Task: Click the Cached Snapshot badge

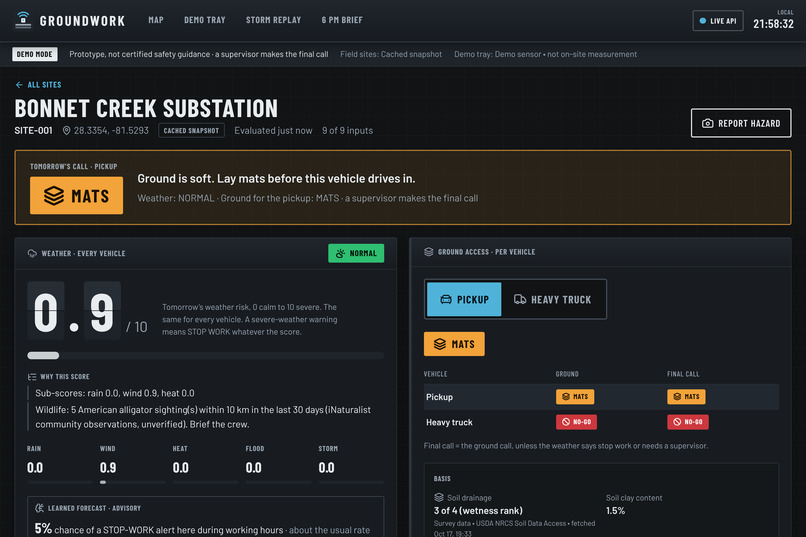Action: coord(191,131)
